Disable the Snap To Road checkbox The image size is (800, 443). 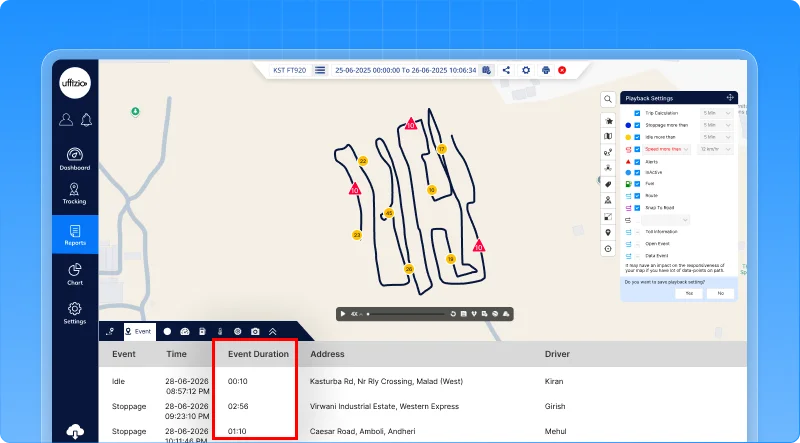(x=637, y=208)
